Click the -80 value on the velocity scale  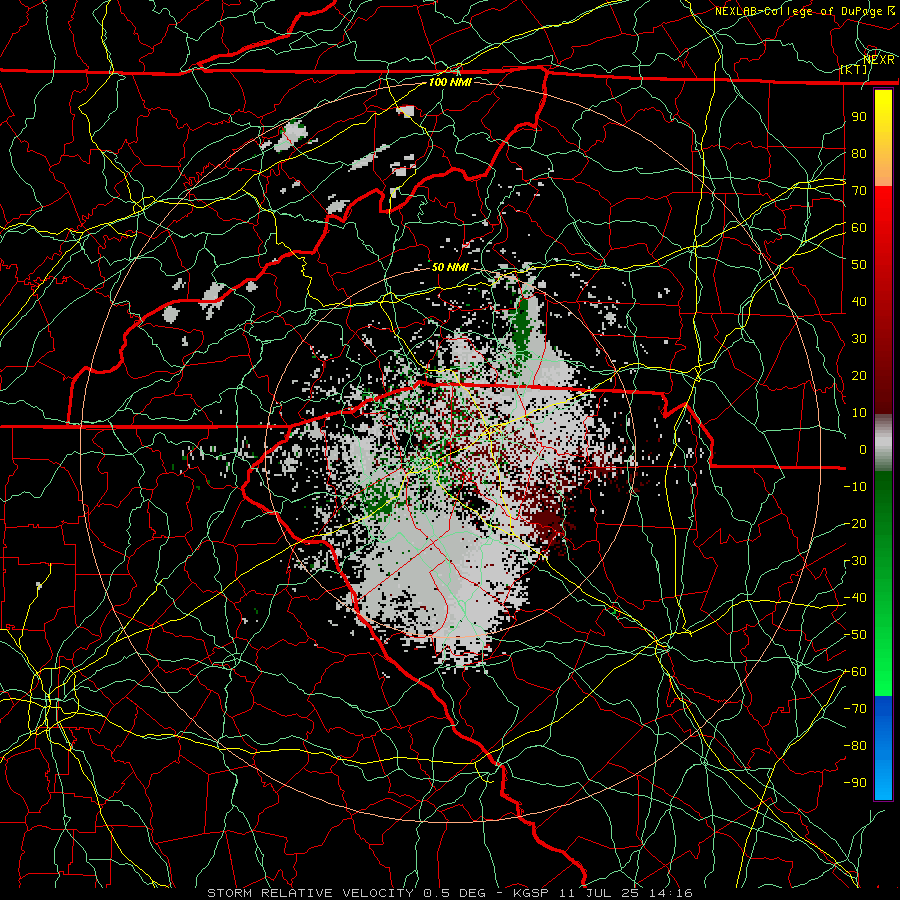click(855, 746)
